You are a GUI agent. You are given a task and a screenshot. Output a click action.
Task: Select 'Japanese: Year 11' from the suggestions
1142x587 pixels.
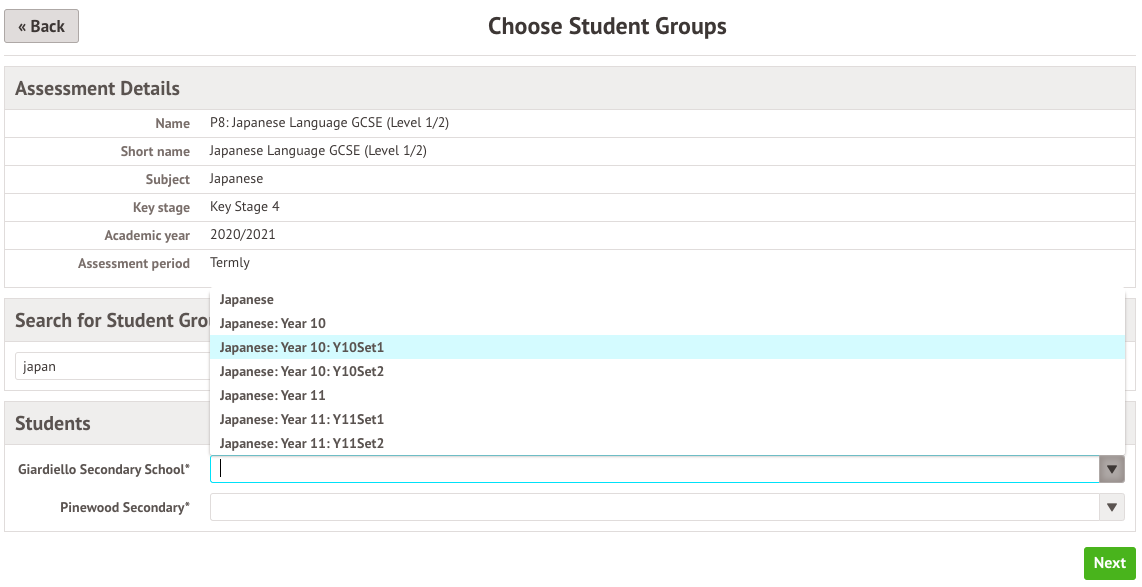pyautogui.click(x=273, y=395)
